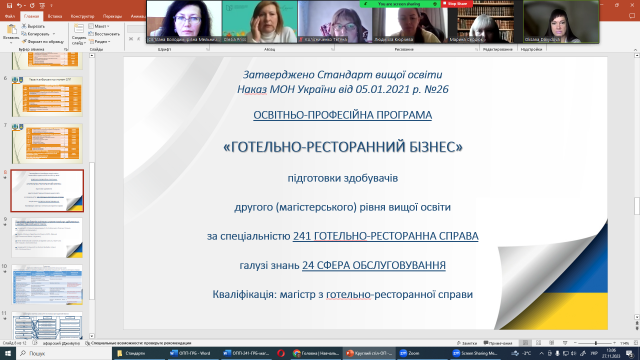
Task: Select slide 7 thumbnail
Action: click(47, 144)
